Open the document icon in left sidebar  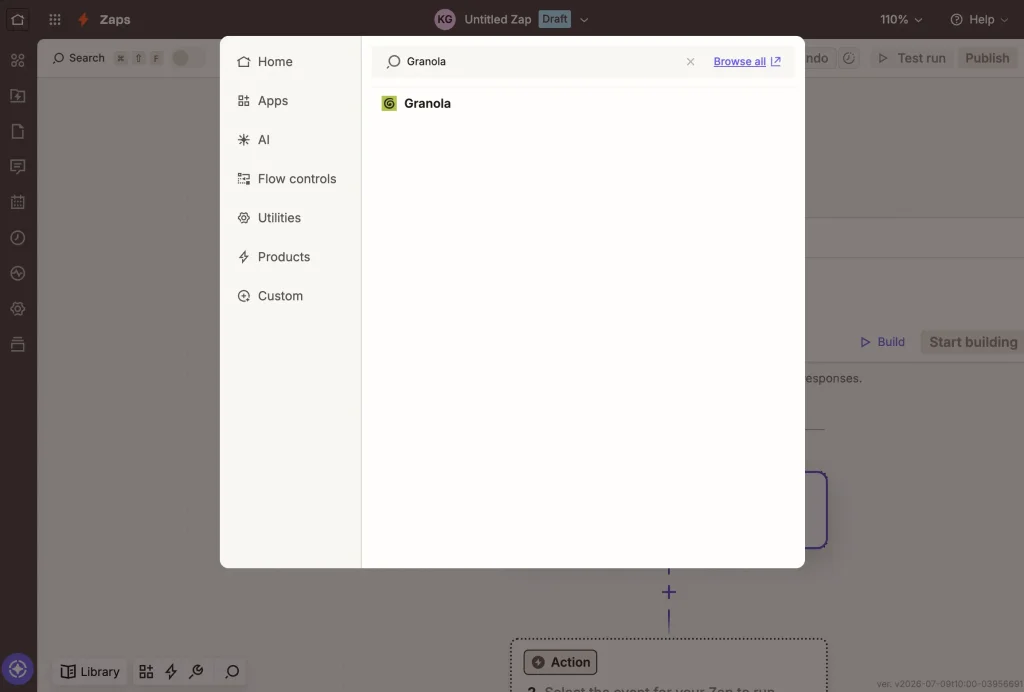point(18,131)
